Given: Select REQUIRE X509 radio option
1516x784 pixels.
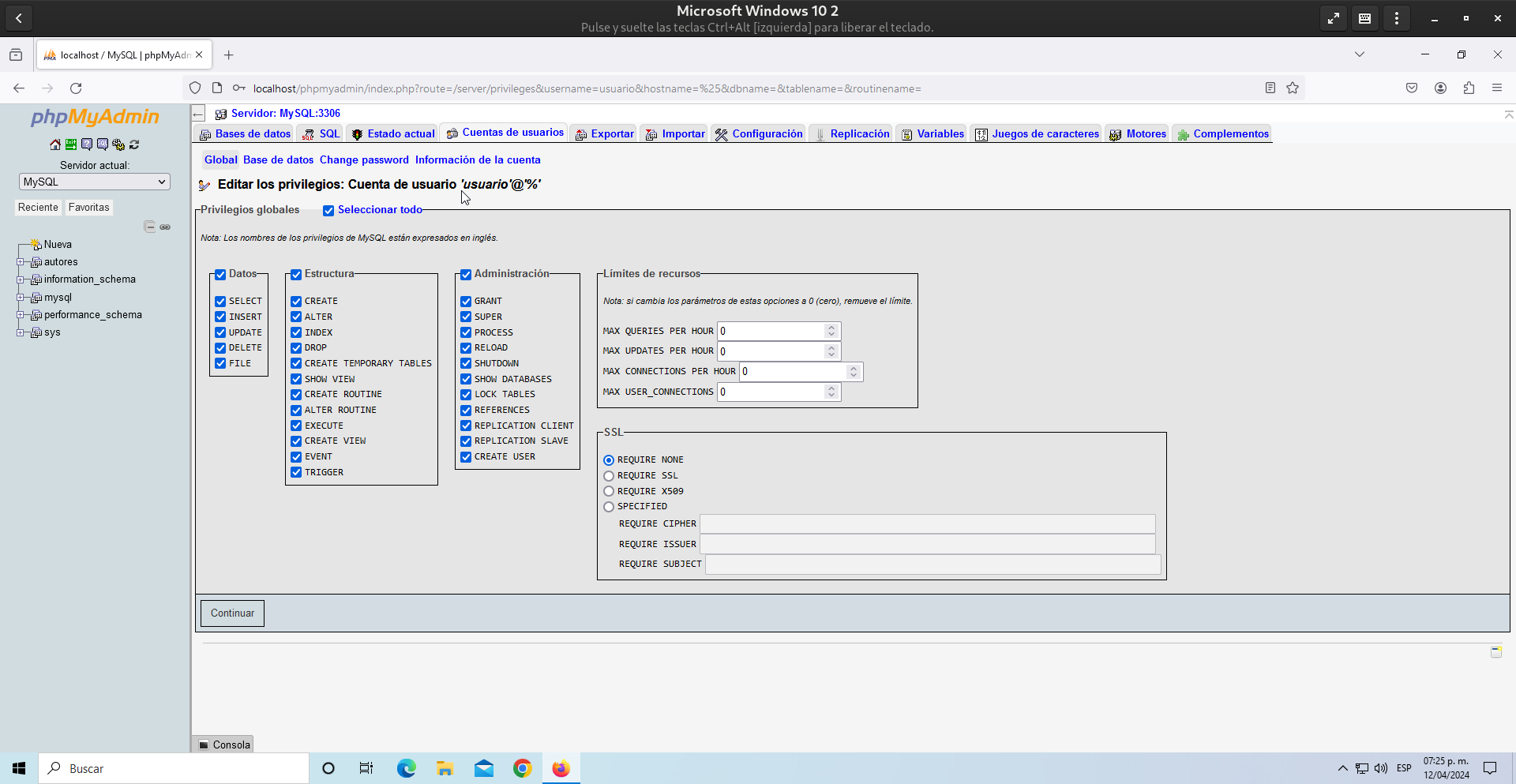Looking at the screenshot, I should click(x=609, y=491).
